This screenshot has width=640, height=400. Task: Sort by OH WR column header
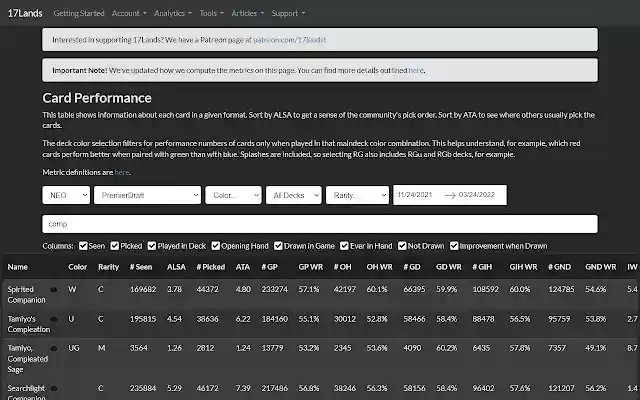pyautogui.click(x=379, y=267)
